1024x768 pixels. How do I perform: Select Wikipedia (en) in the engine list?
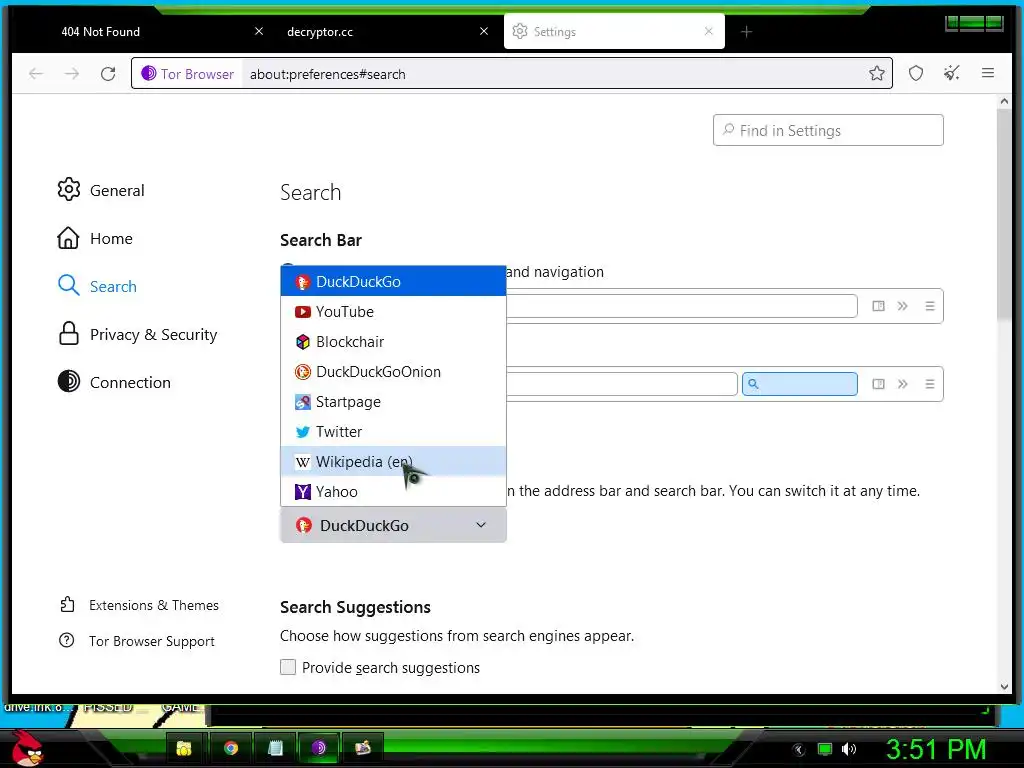click(x=393, y=462)
